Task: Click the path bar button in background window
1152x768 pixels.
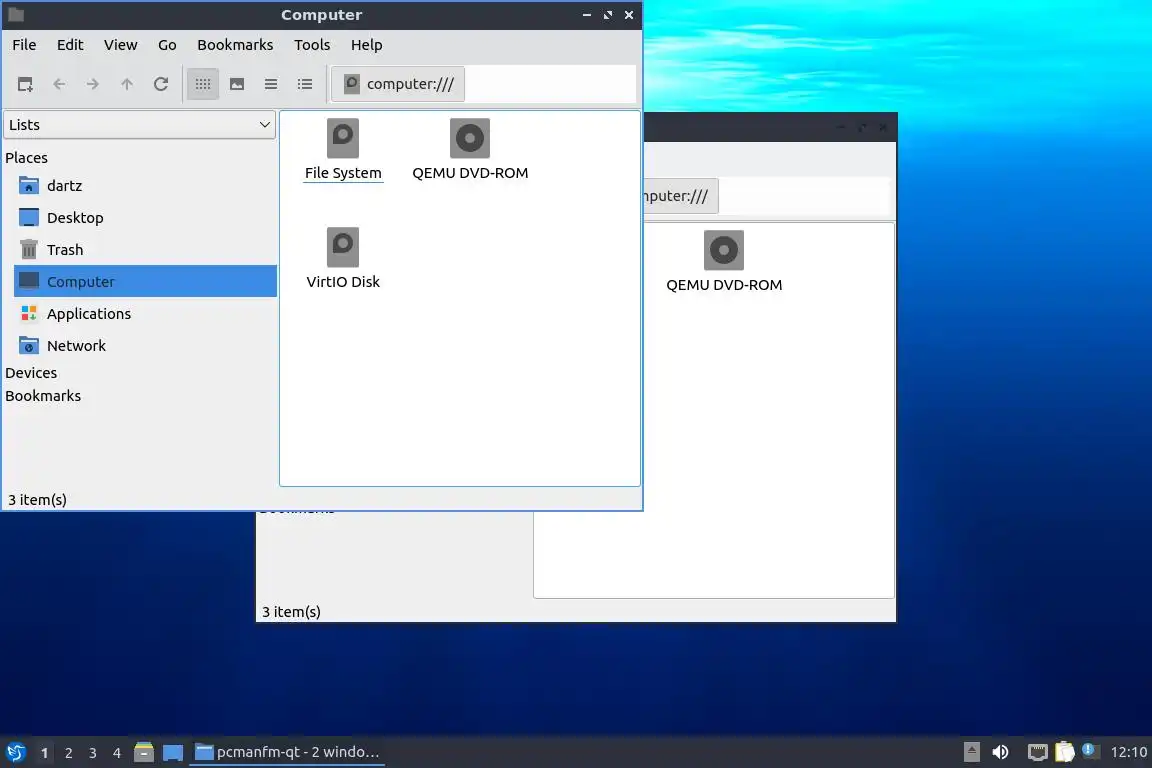Action: 680,196
